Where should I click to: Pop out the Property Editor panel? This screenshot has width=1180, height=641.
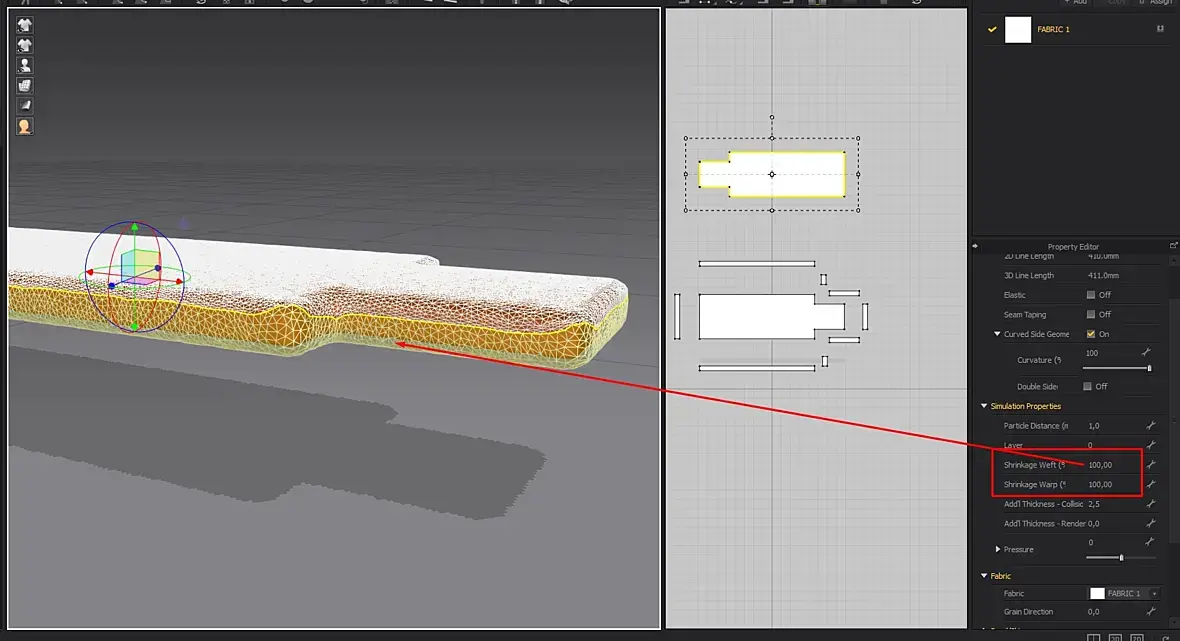tap(1173, 246)
